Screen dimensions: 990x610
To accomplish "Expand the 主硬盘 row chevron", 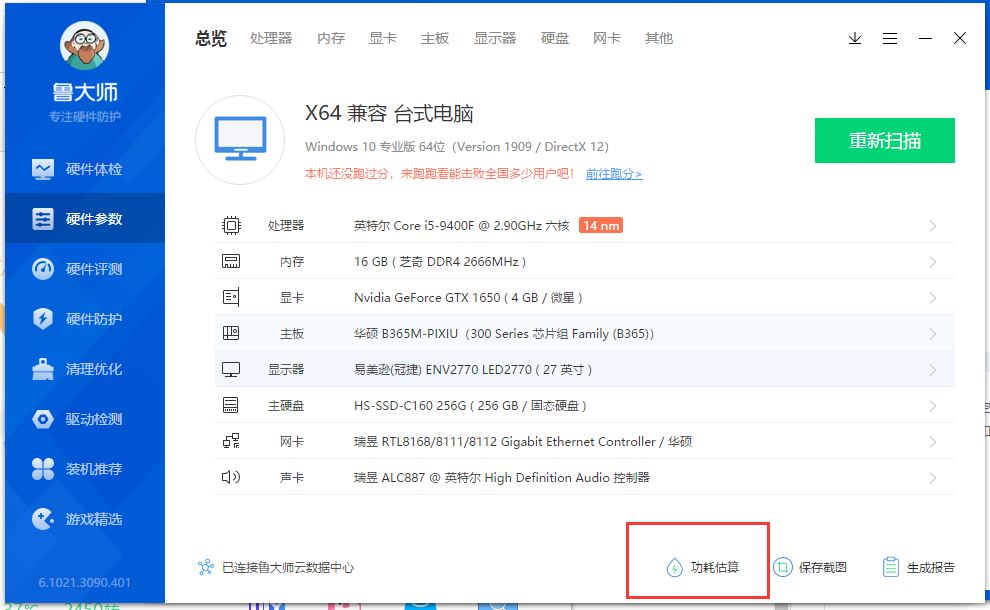I will (932, 406).
